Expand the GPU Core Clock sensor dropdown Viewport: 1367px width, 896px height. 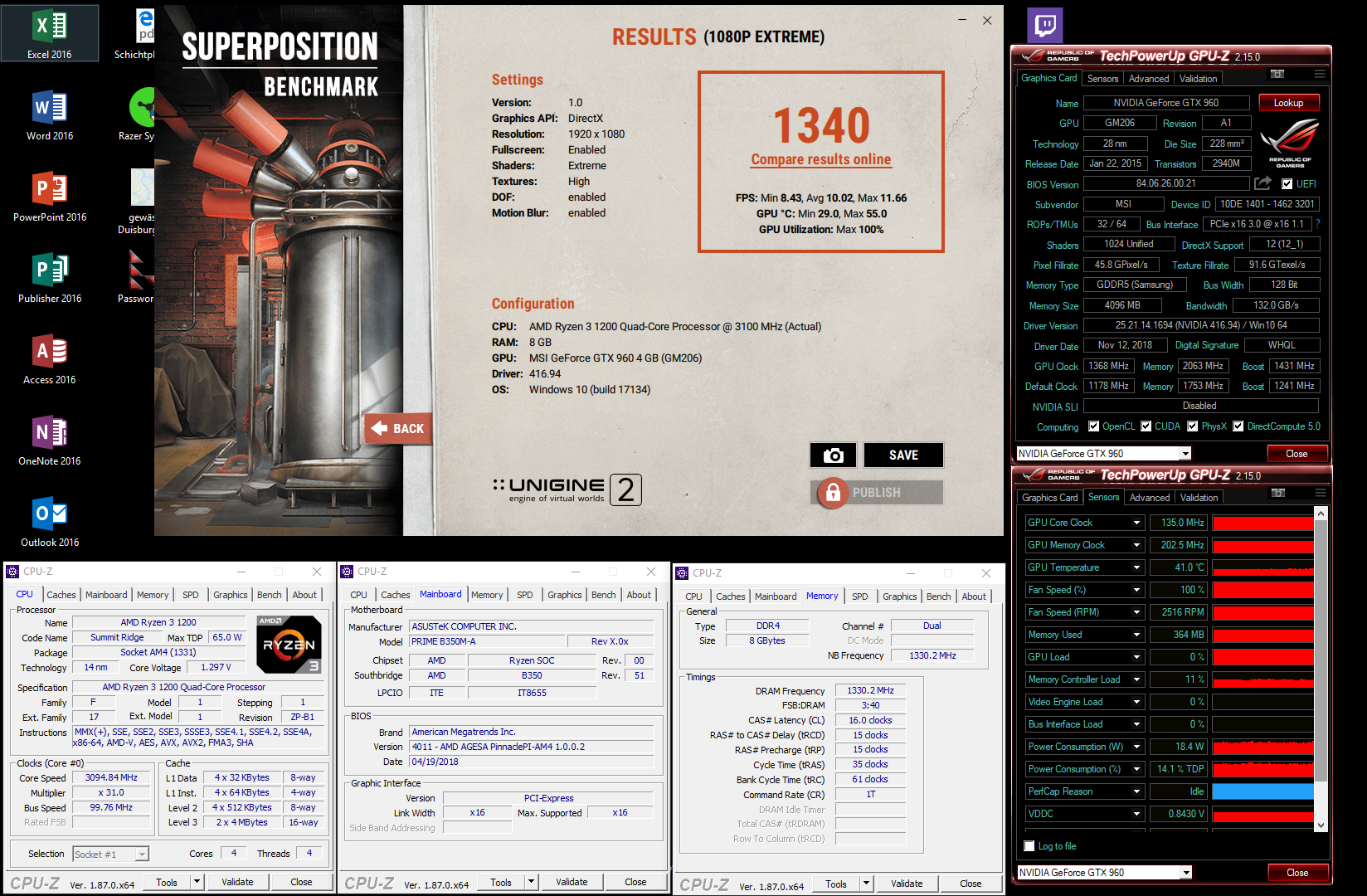click(1136, 523)
